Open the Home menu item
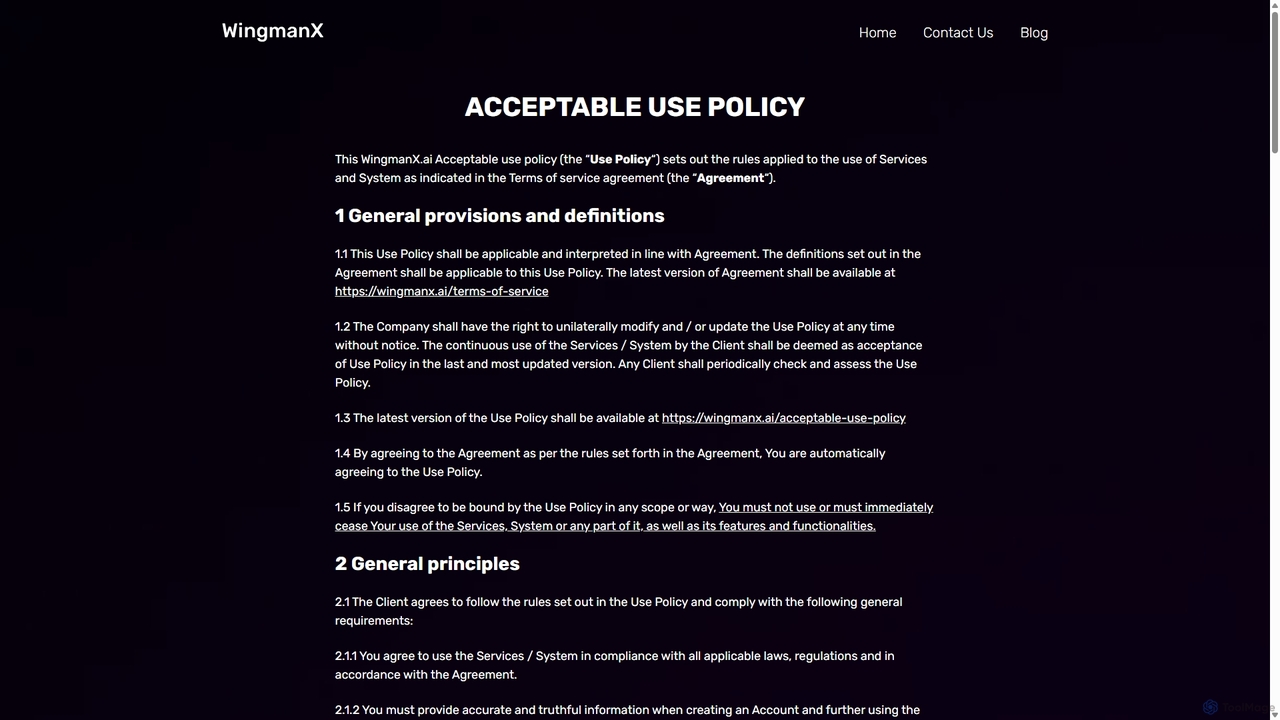The width and height of the screenshot is (1280, 720). (877, 33)
